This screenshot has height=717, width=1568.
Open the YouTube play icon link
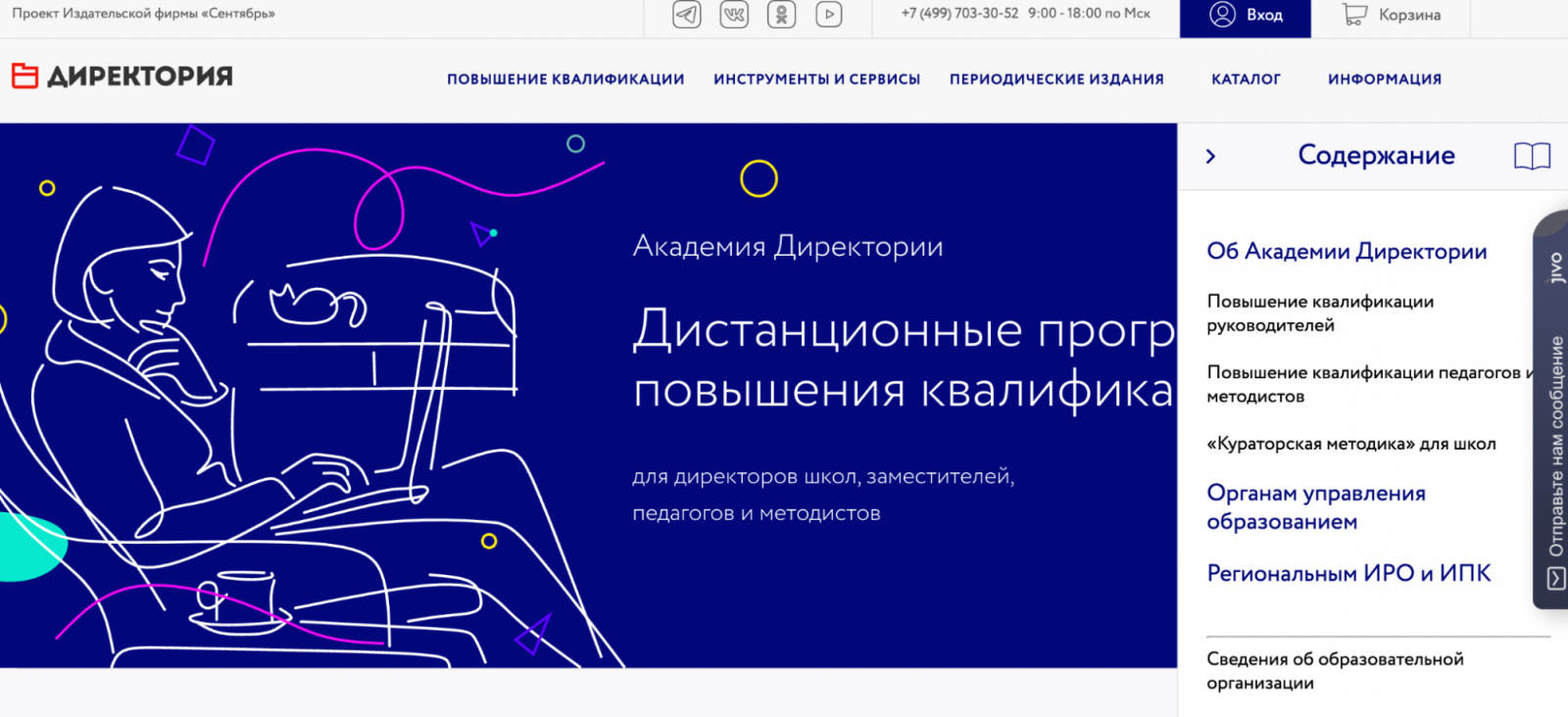[829, 14]
